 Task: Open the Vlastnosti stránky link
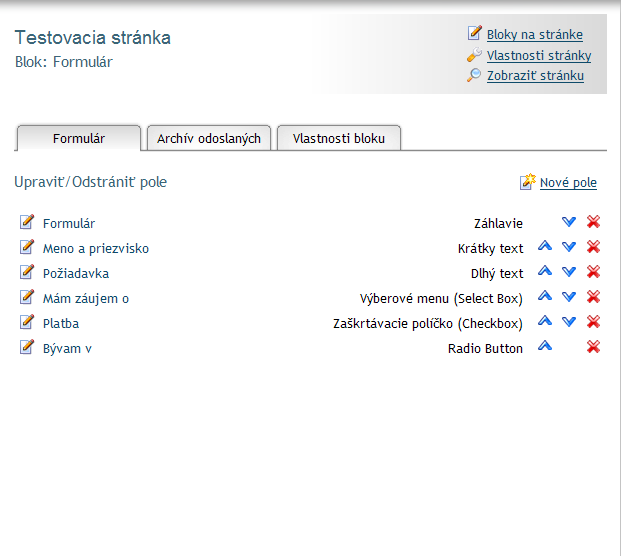pos(539,55)
